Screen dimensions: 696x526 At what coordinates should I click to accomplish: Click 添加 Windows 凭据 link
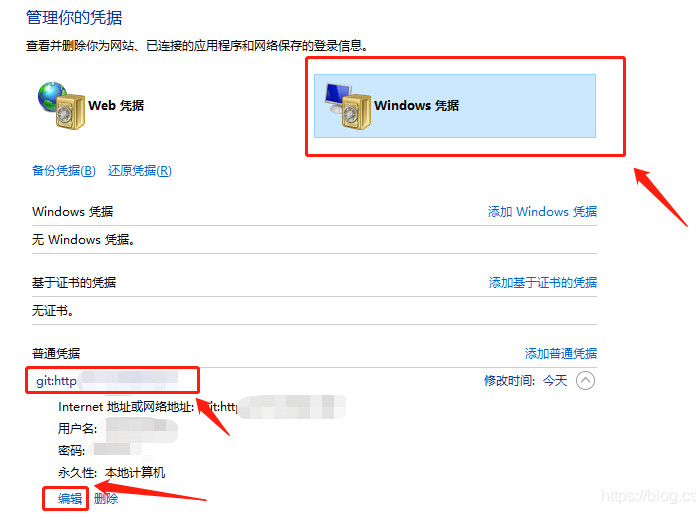coord(542,212)
